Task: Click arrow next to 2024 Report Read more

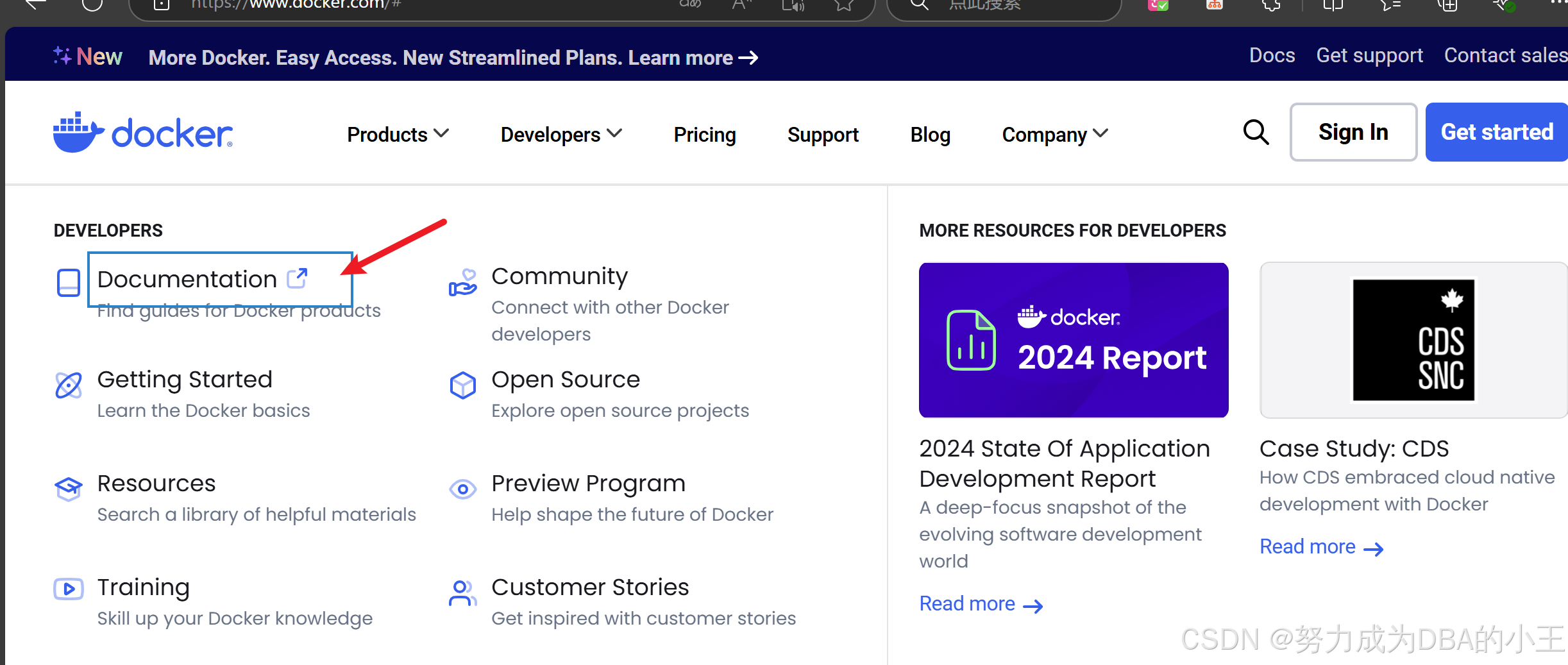Action: 1033,606
